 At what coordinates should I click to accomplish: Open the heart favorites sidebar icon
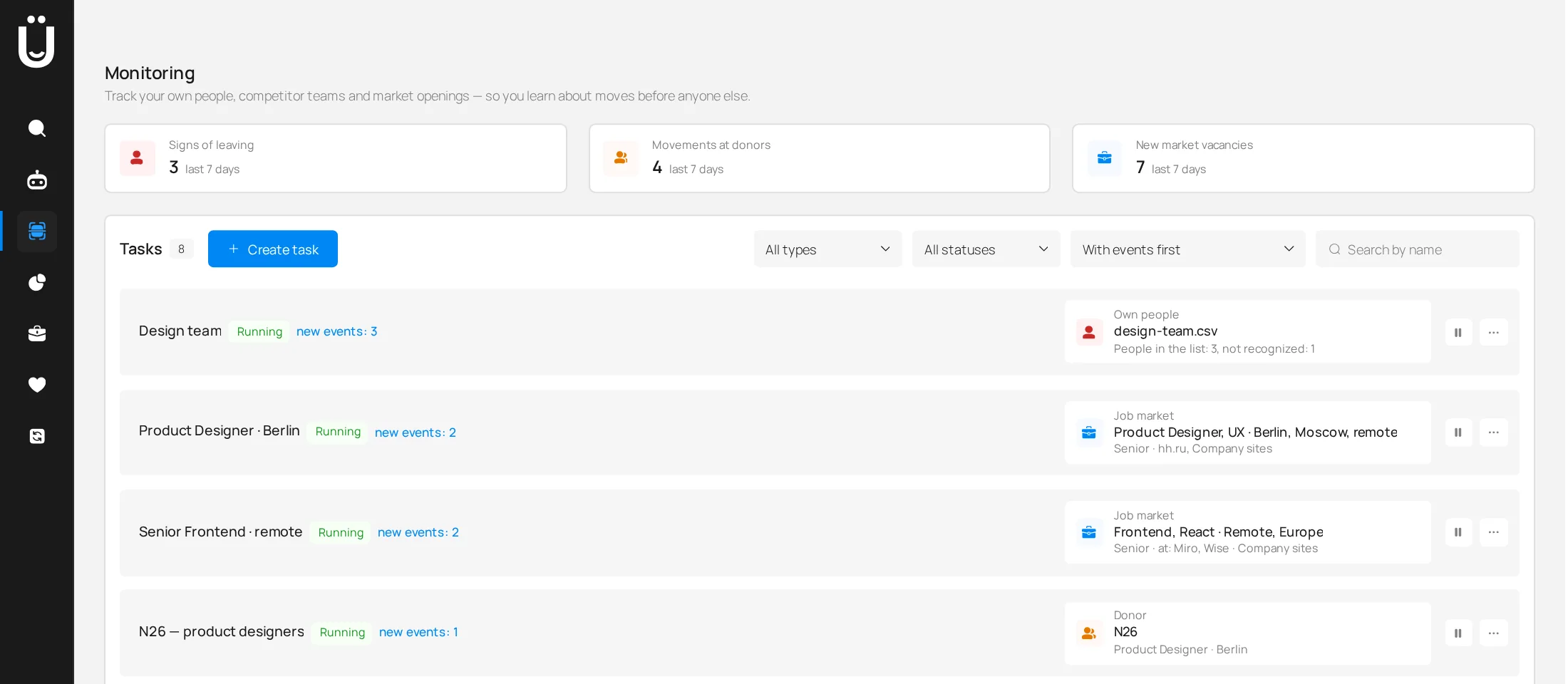[37, 385]
